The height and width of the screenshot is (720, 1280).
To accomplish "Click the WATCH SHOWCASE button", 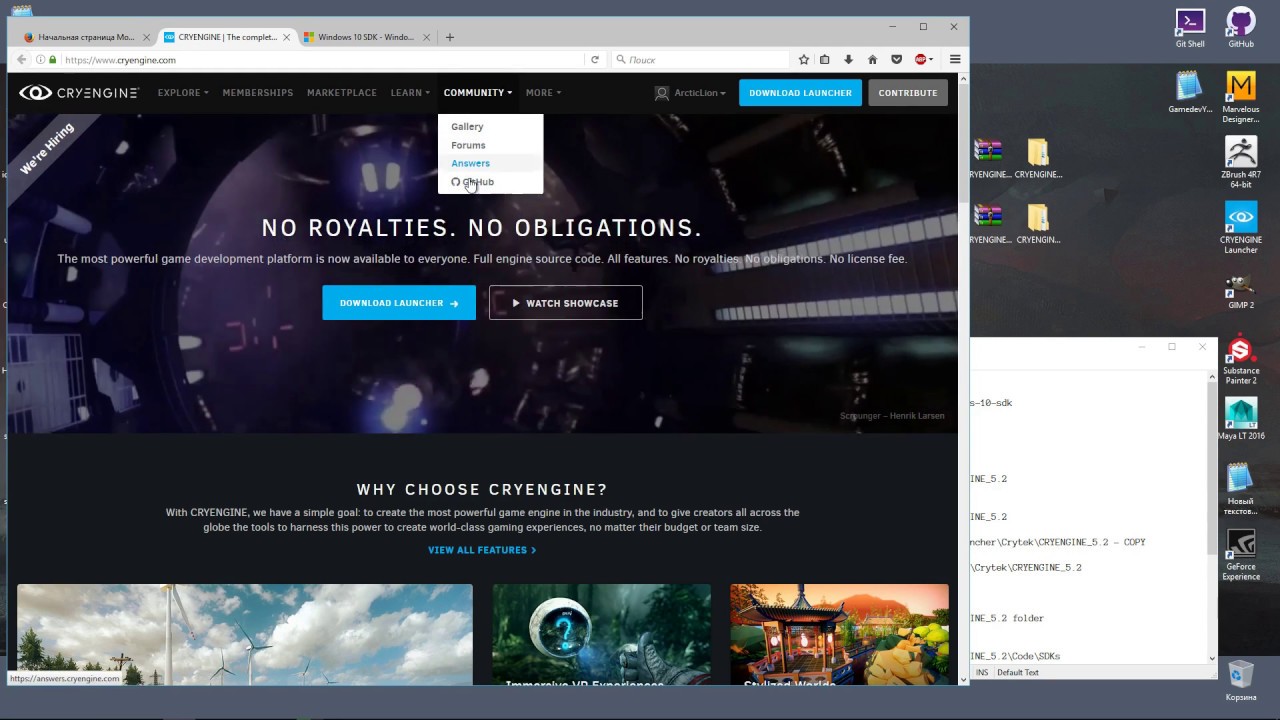I will tap(566, 303).
